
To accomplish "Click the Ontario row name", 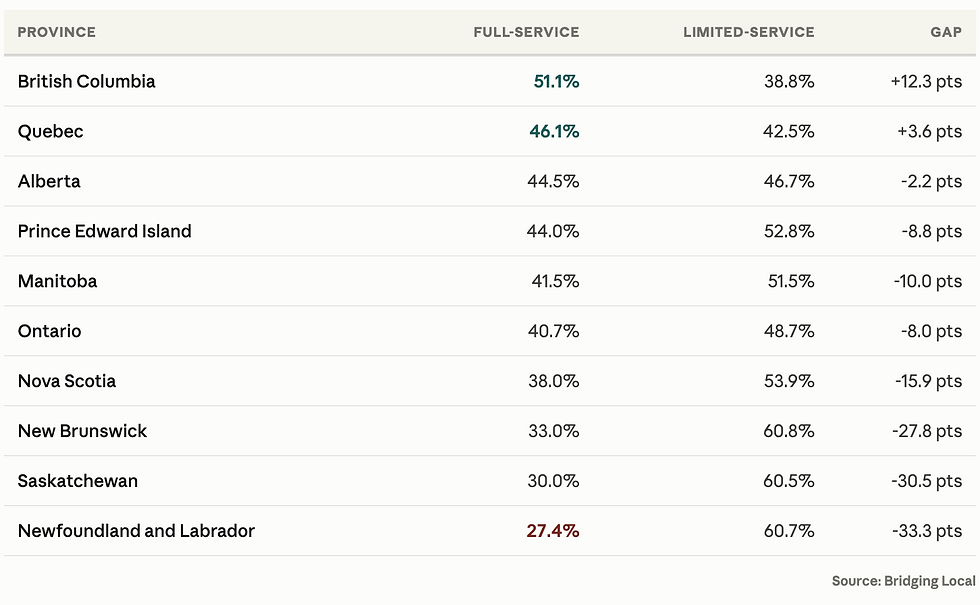I will tap(49, 331).
